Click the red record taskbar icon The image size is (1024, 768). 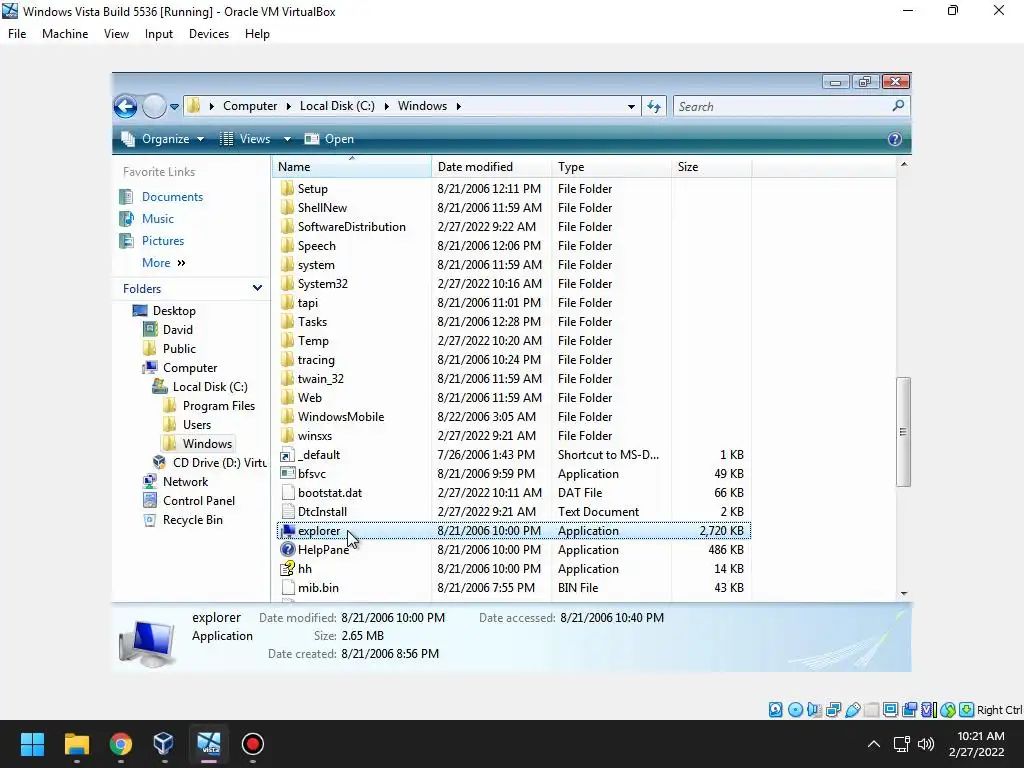click(253, 744)
